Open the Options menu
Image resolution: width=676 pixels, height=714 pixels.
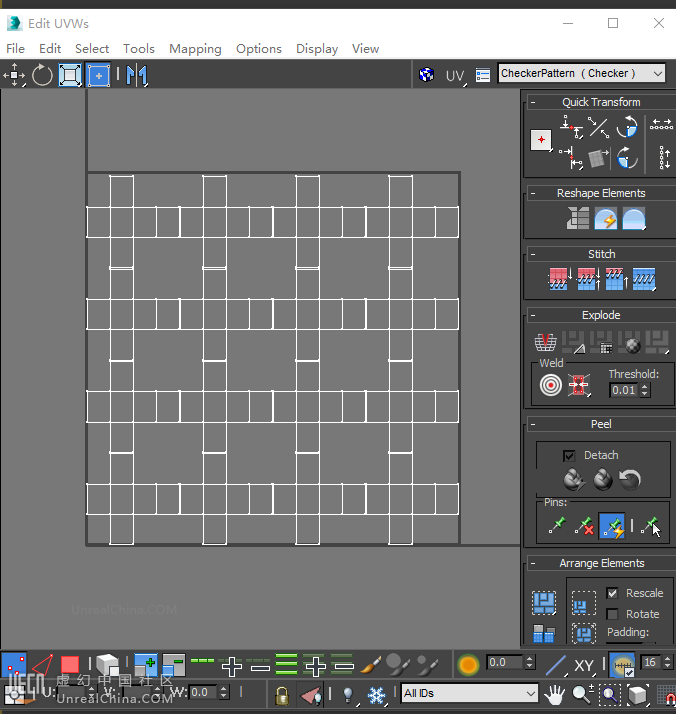[x=259, y=49]
